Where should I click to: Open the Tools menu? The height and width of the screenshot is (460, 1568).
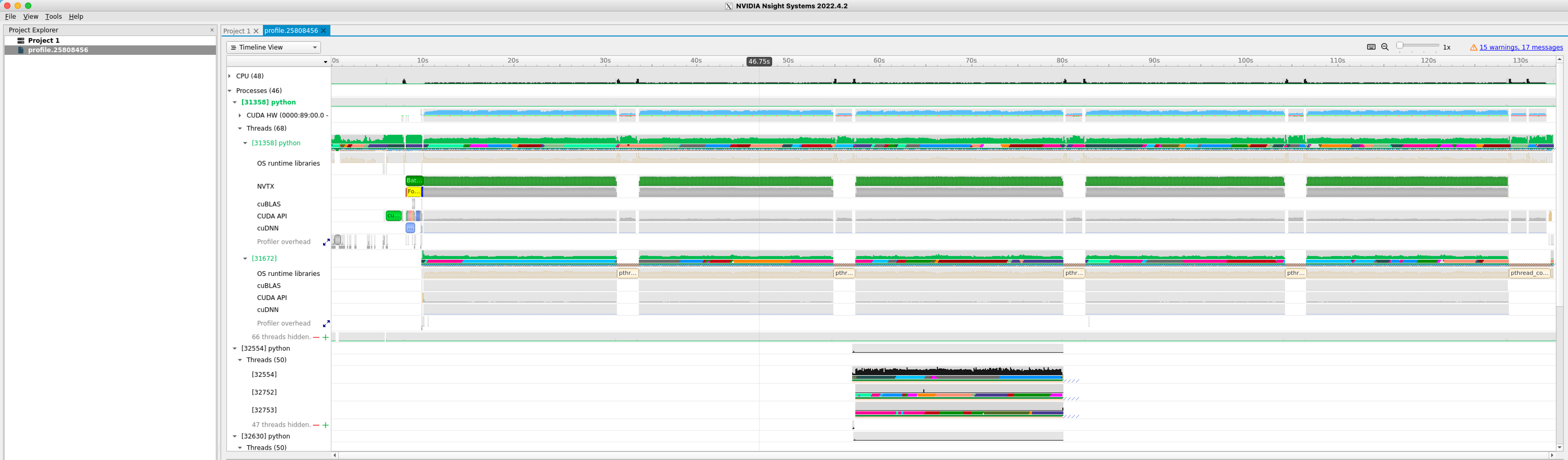coord(53,16)
